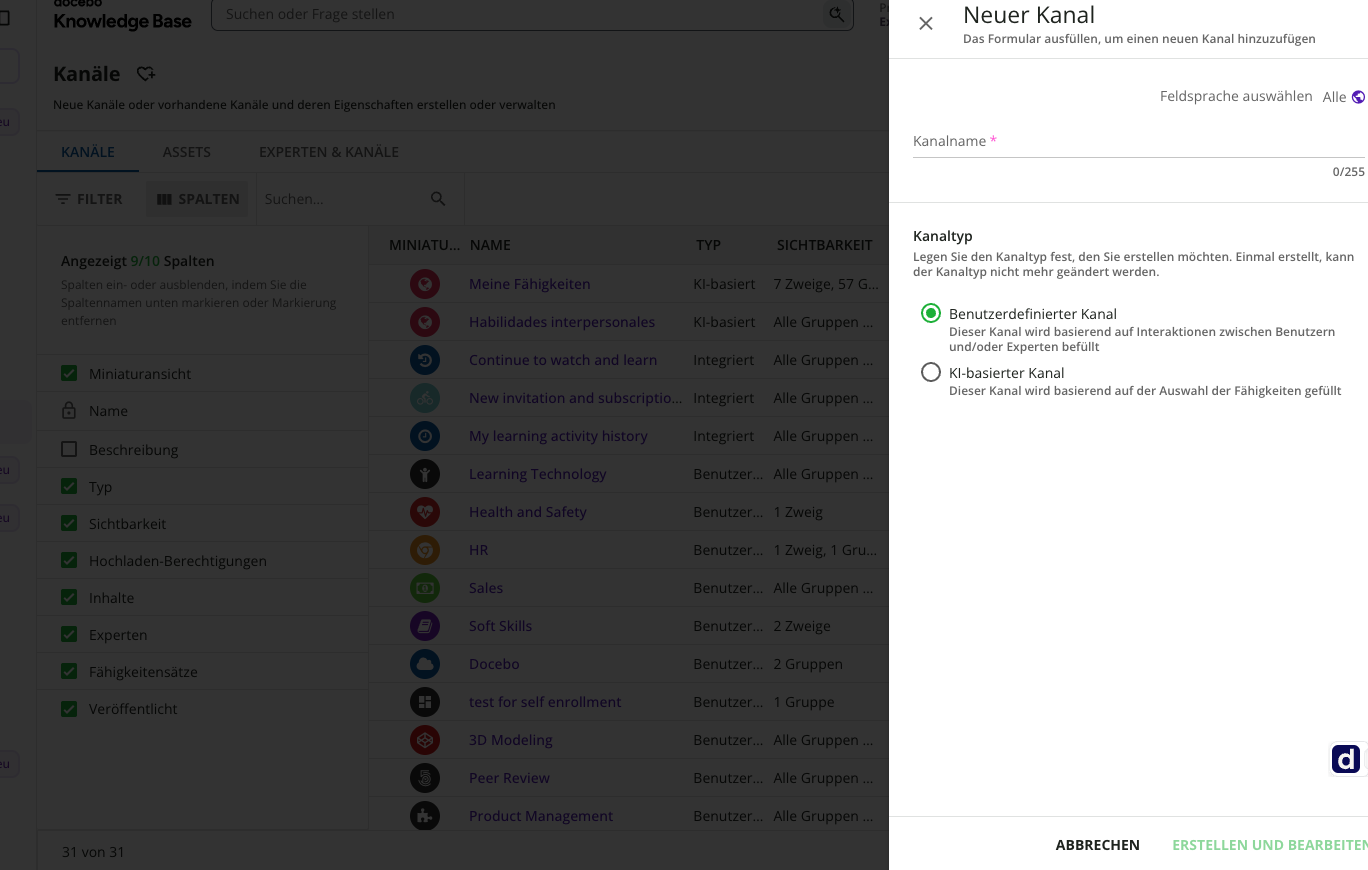This screenshot has width=1368, height=870.
Task: Select KI-basierter Kanal radio option
Action: pyautogui.click(x=931, y=373)
